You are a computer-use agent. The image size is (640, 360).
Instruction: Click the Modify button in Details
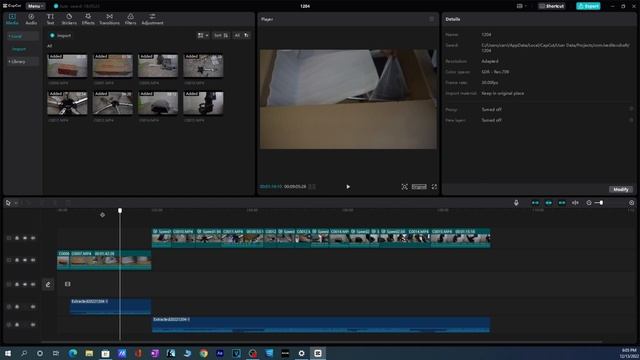[621, 189]
